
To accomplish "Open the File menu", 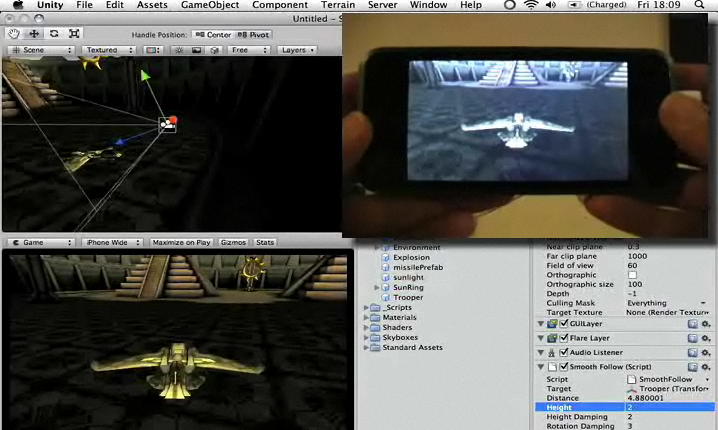I will (x=84, y=5).
